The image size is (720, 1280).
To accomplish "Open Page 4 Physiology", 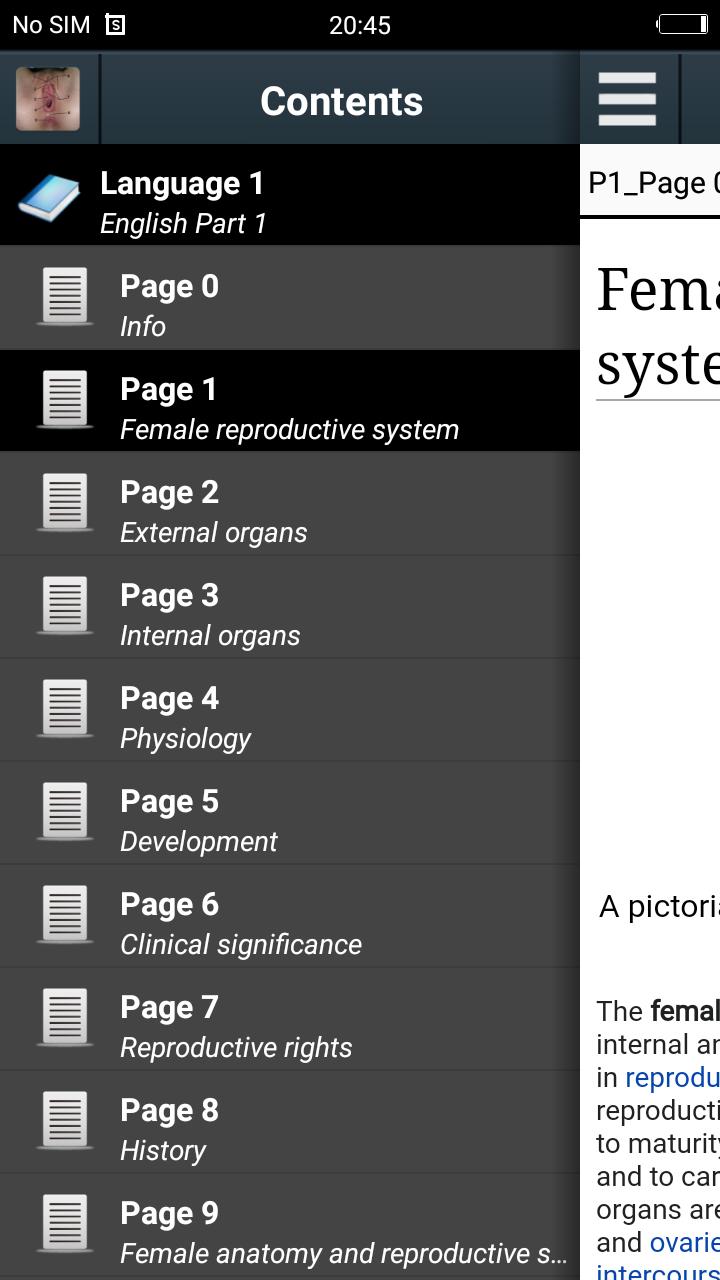I will point(290,709).
